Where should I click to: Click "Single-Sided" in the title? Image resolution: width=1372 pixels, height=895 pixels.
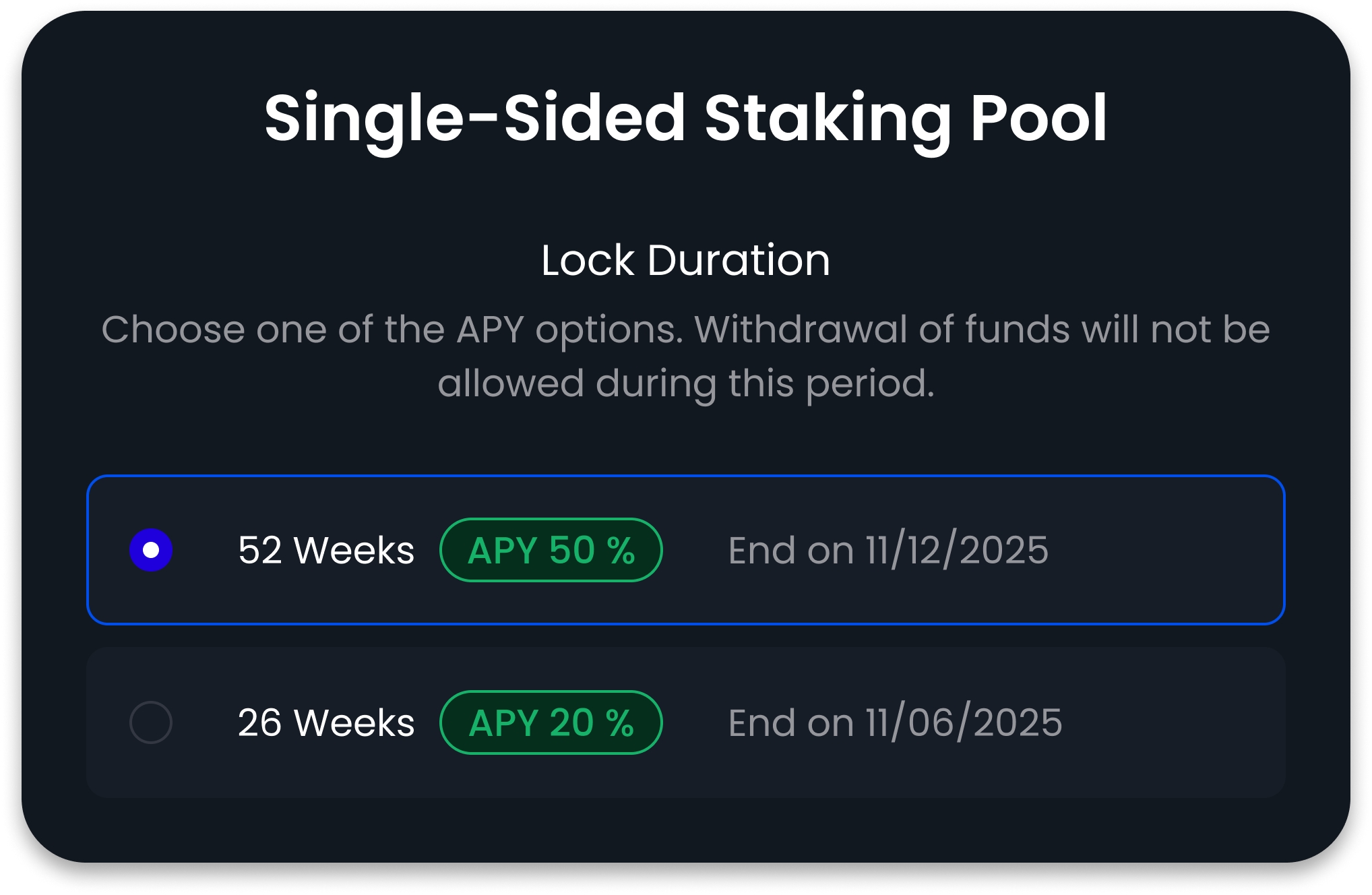pos(474,119)
